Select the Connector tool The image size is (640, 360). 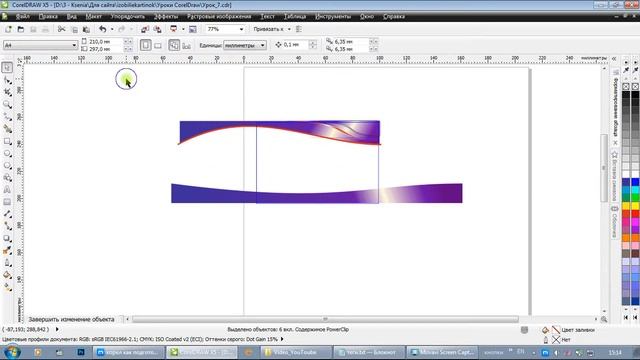coord(7,226)
